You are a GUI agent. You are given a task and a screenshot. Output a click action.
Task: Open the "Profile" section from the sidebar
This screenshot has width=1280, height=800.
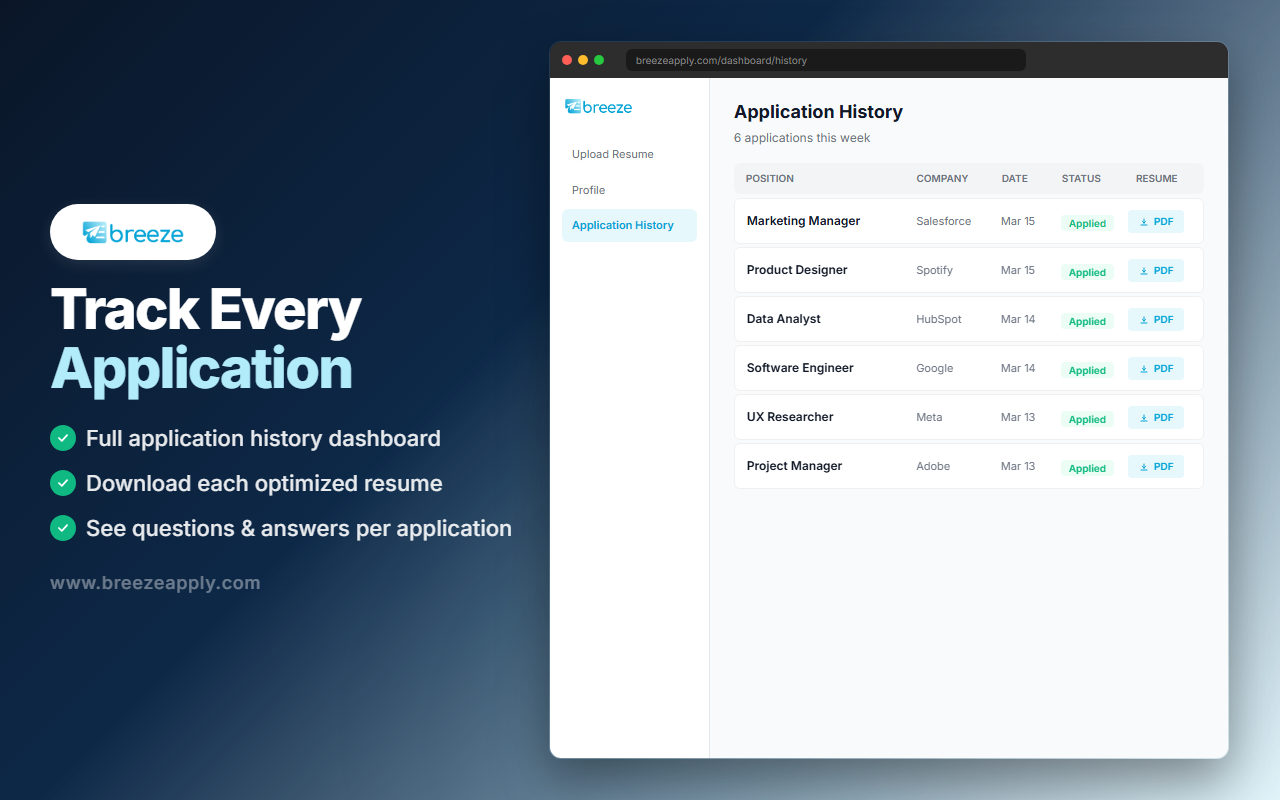(588, 190)
